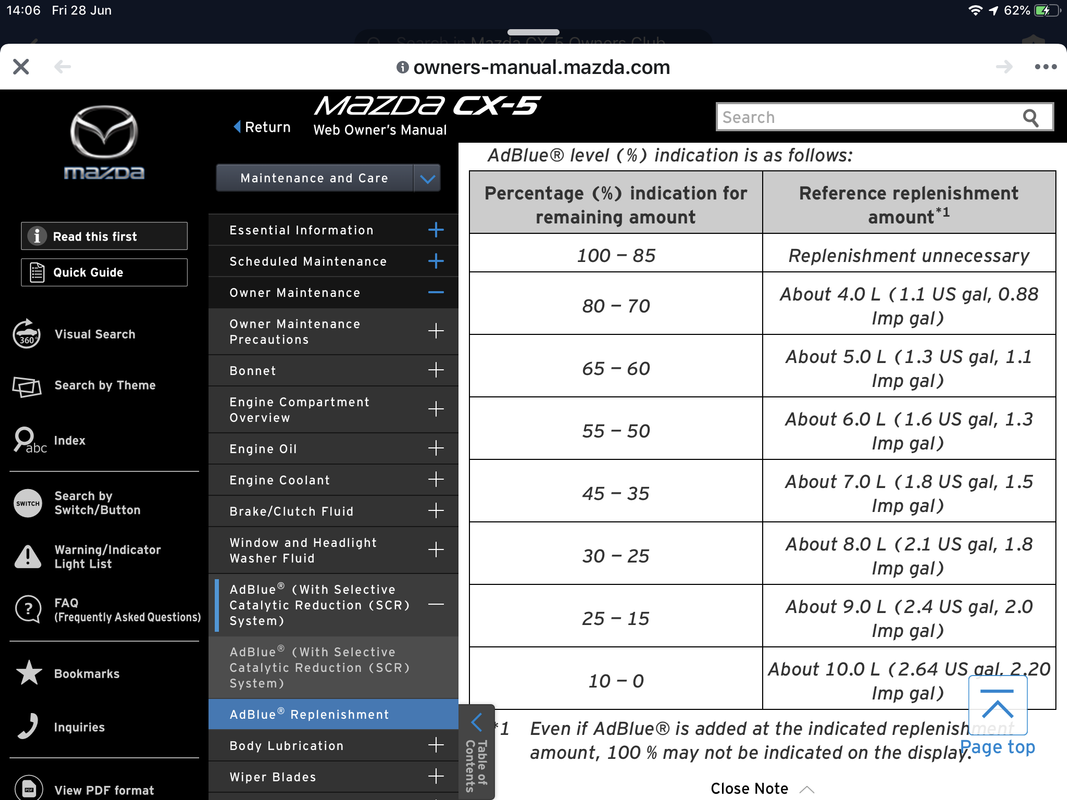1067x800 pixels.
Task: Go forward using the browser forward arrow
Action: click(1004, 67)
